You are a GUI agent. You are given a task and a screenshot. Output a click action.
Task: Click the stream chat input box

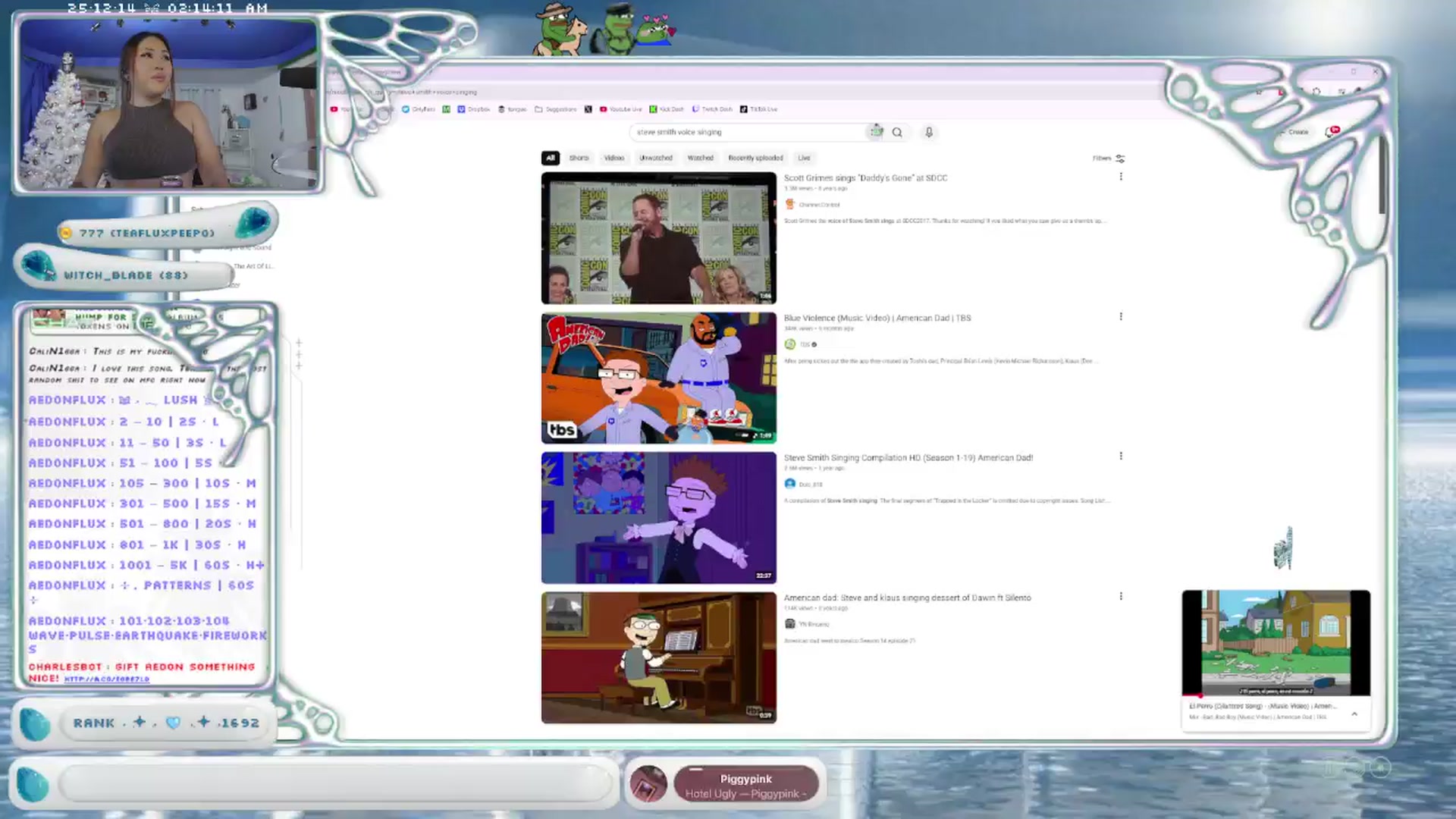pyautogui.click(x=336, y=783)
